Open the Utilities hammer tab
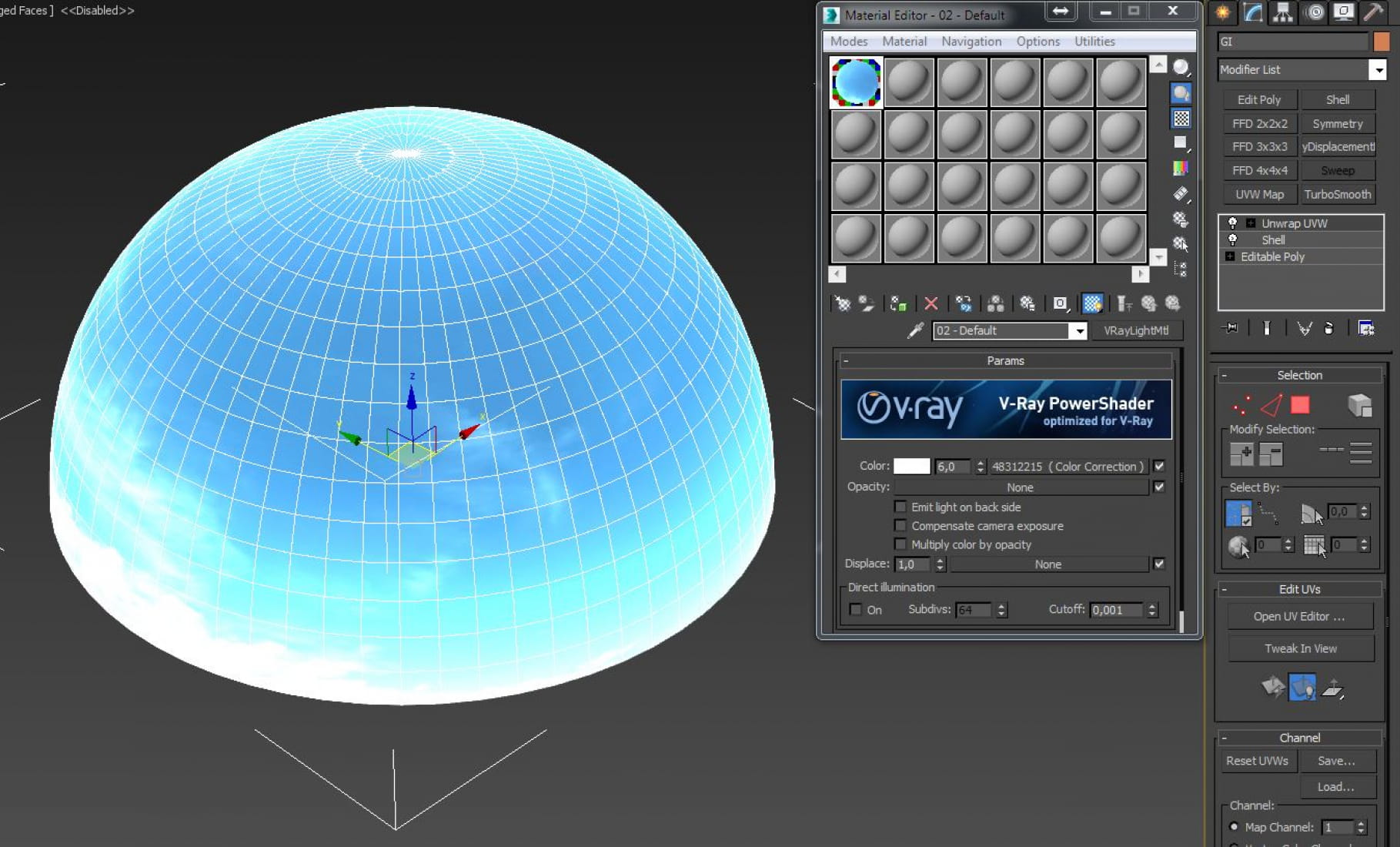 coord(1375,12)
